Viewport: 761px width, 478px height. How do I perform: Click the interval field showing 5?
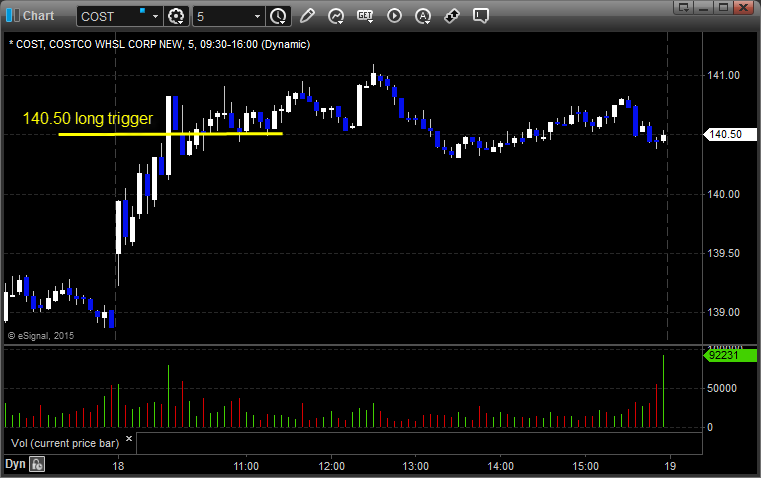coord(222,16)
